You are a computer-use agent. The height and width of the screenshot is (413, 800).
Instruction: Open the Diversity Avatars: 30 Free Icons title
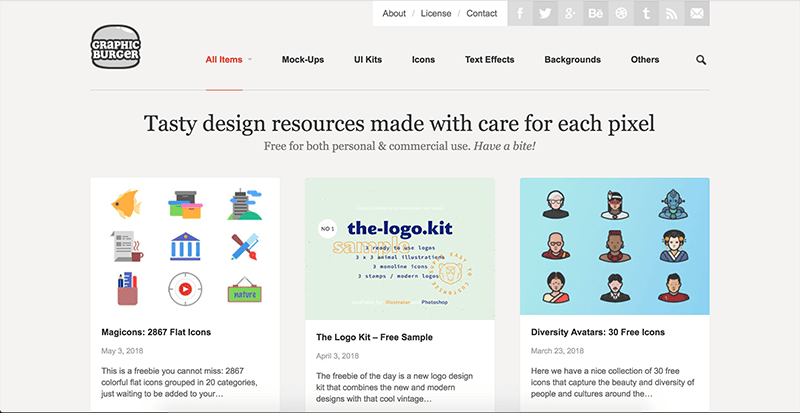[x=594, y=331]
